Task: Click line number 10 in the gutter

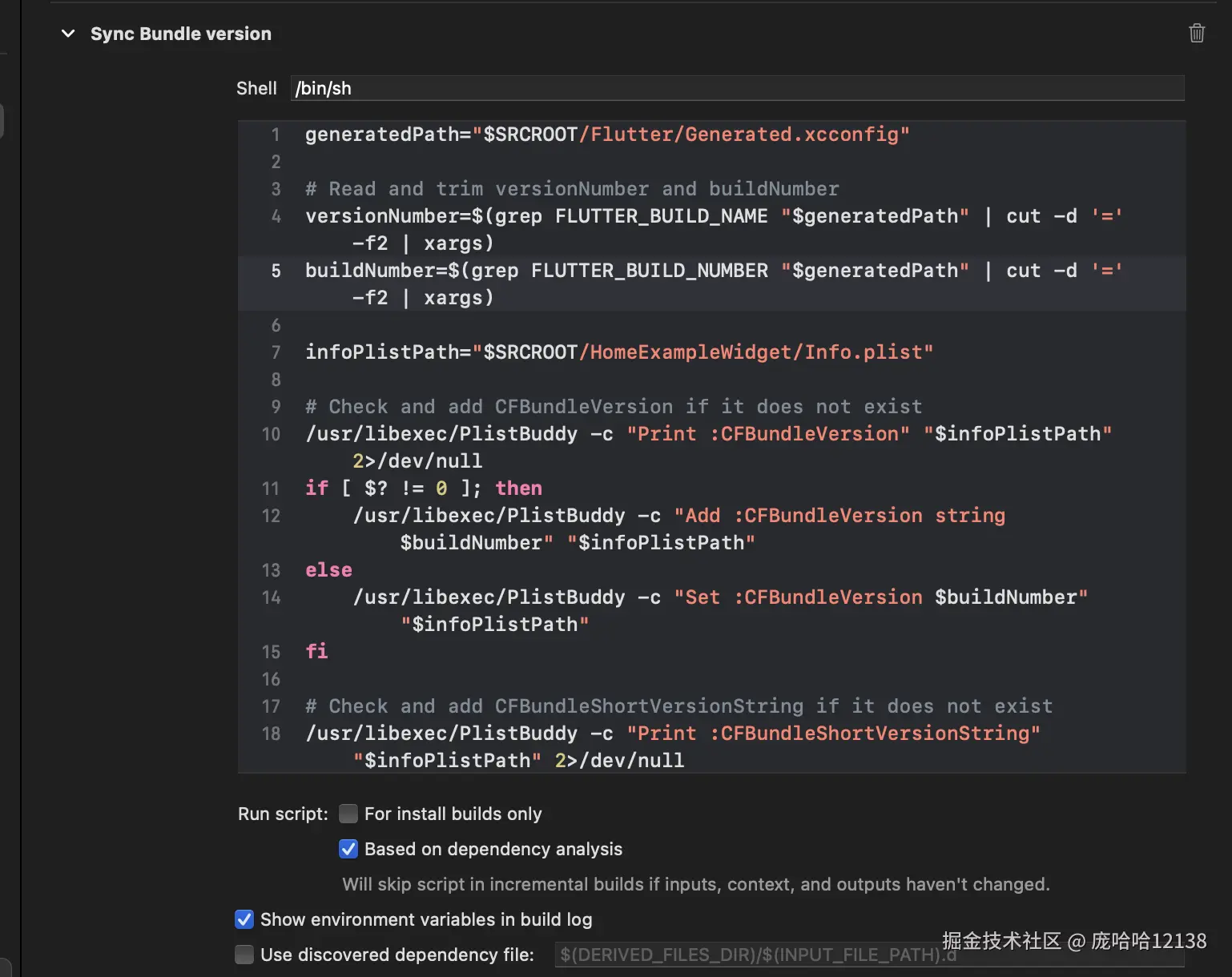Action: [x=271, y=434]
